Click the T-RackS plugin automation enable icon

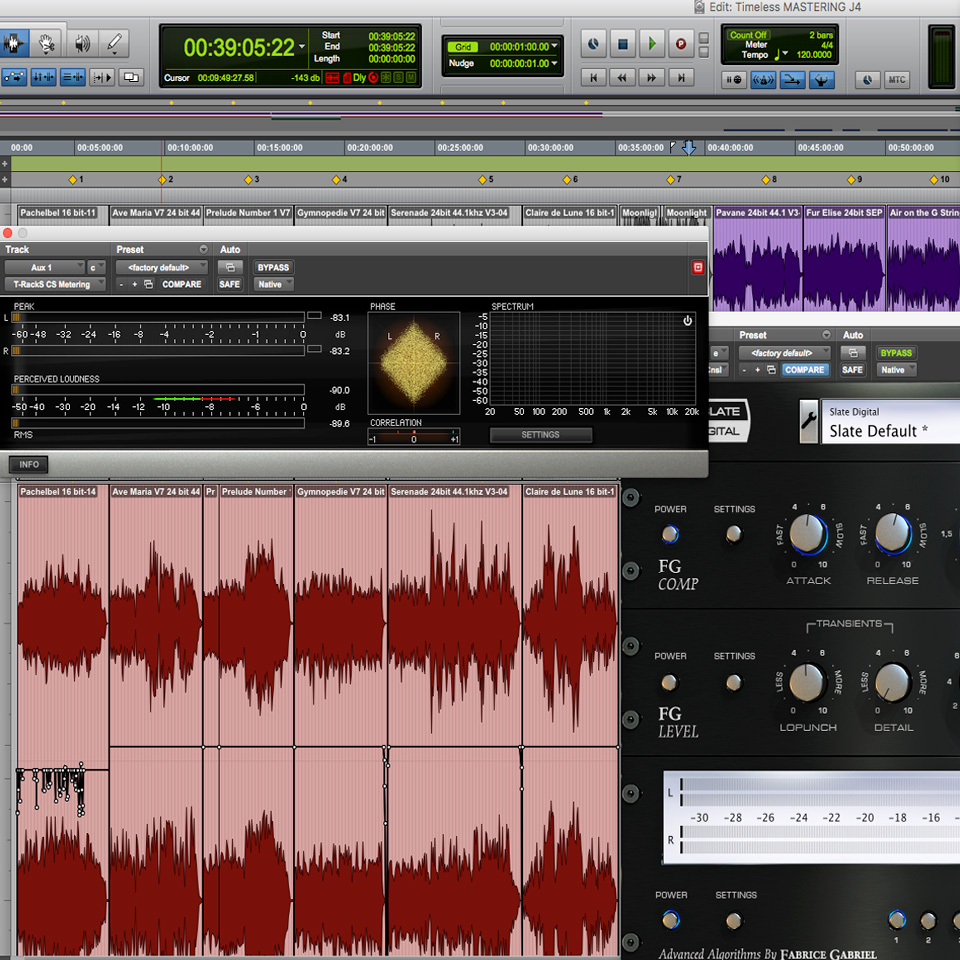[x=230, y=268]
